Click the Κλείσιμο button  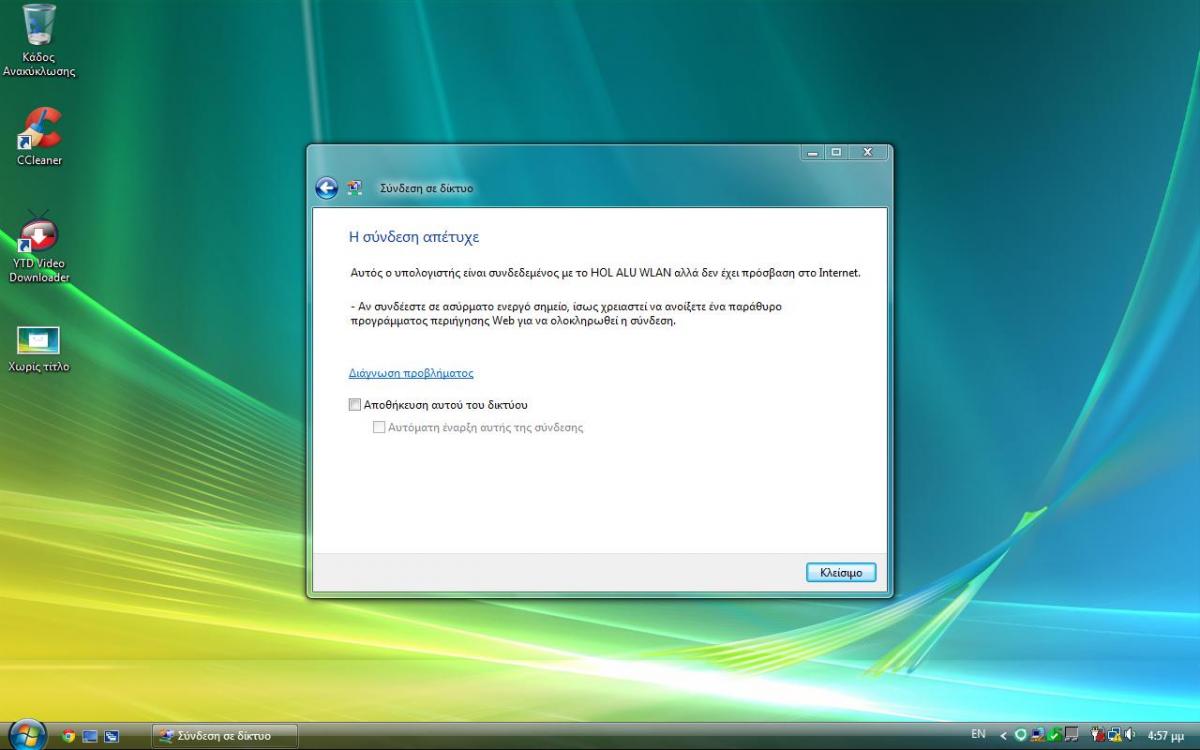click(x=841, y=572)
